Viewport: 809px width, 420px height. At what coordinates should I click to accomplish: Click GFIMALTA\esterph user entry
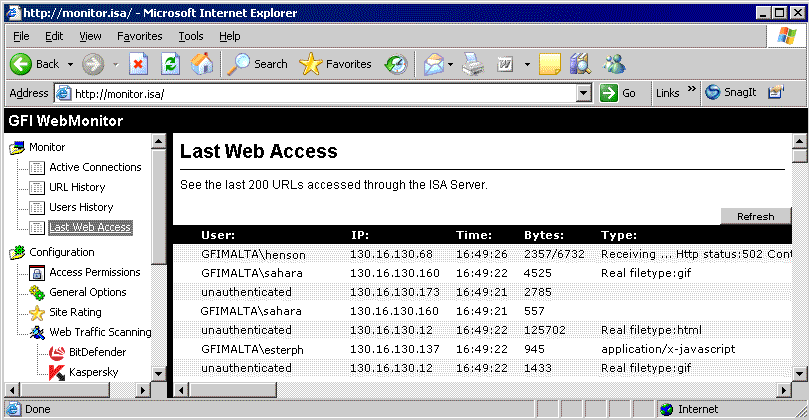click(252, 349)
